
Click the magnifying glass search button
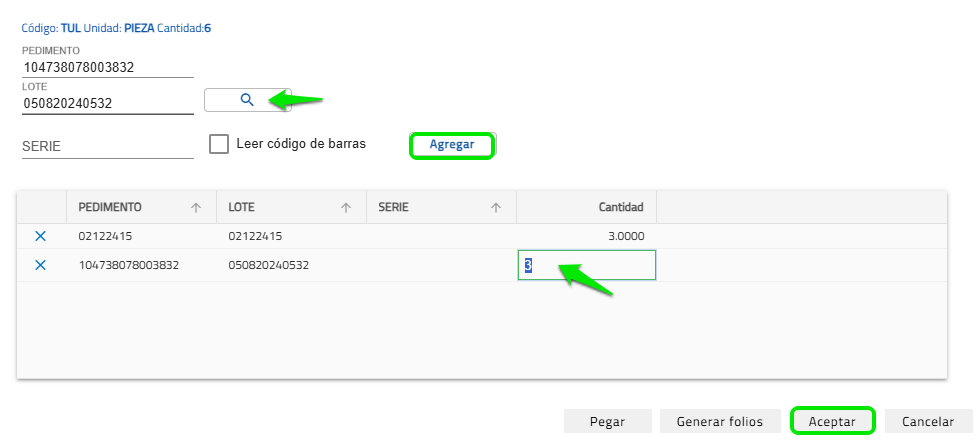pyautogui.click(x=247, y=99)
